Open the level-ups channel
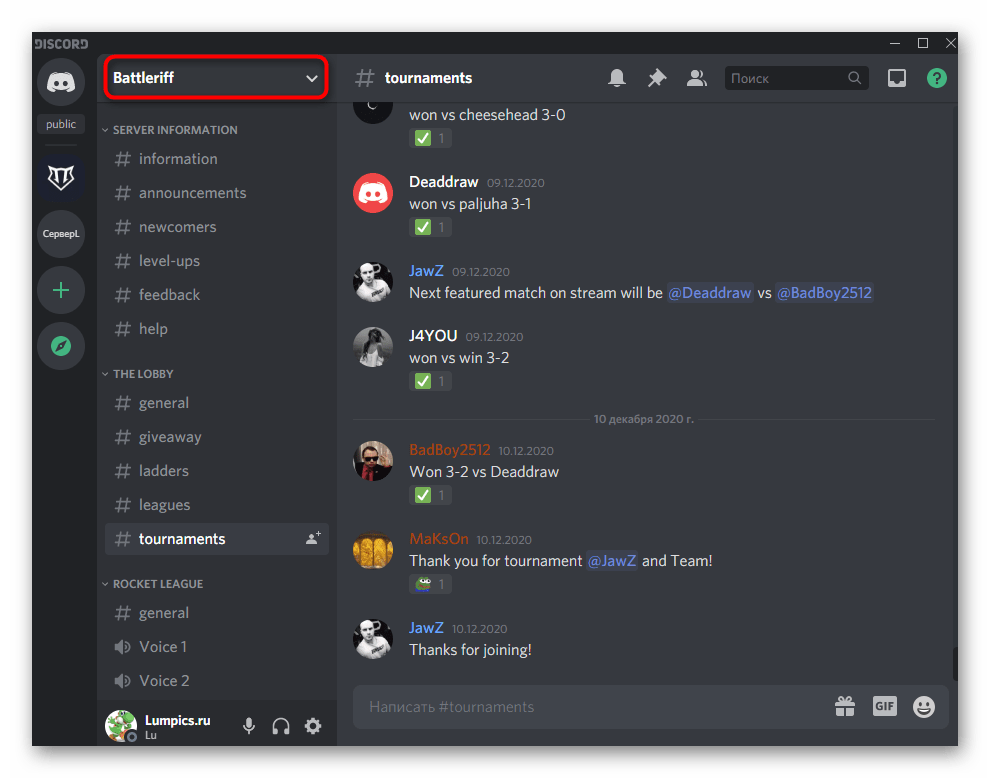The width and height of the screenshot is (990, 778). [x=217, y=261]
